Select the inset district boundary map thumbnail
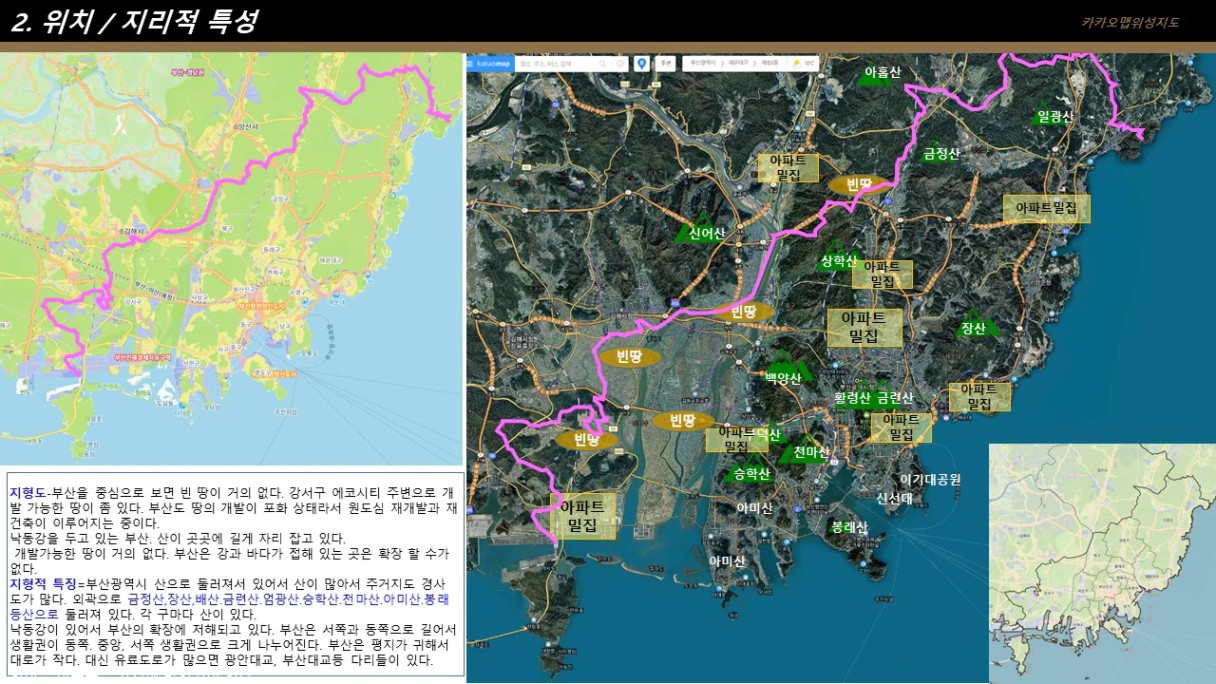This screenshot has height=684, width=1216. [x=1102, y=563]
